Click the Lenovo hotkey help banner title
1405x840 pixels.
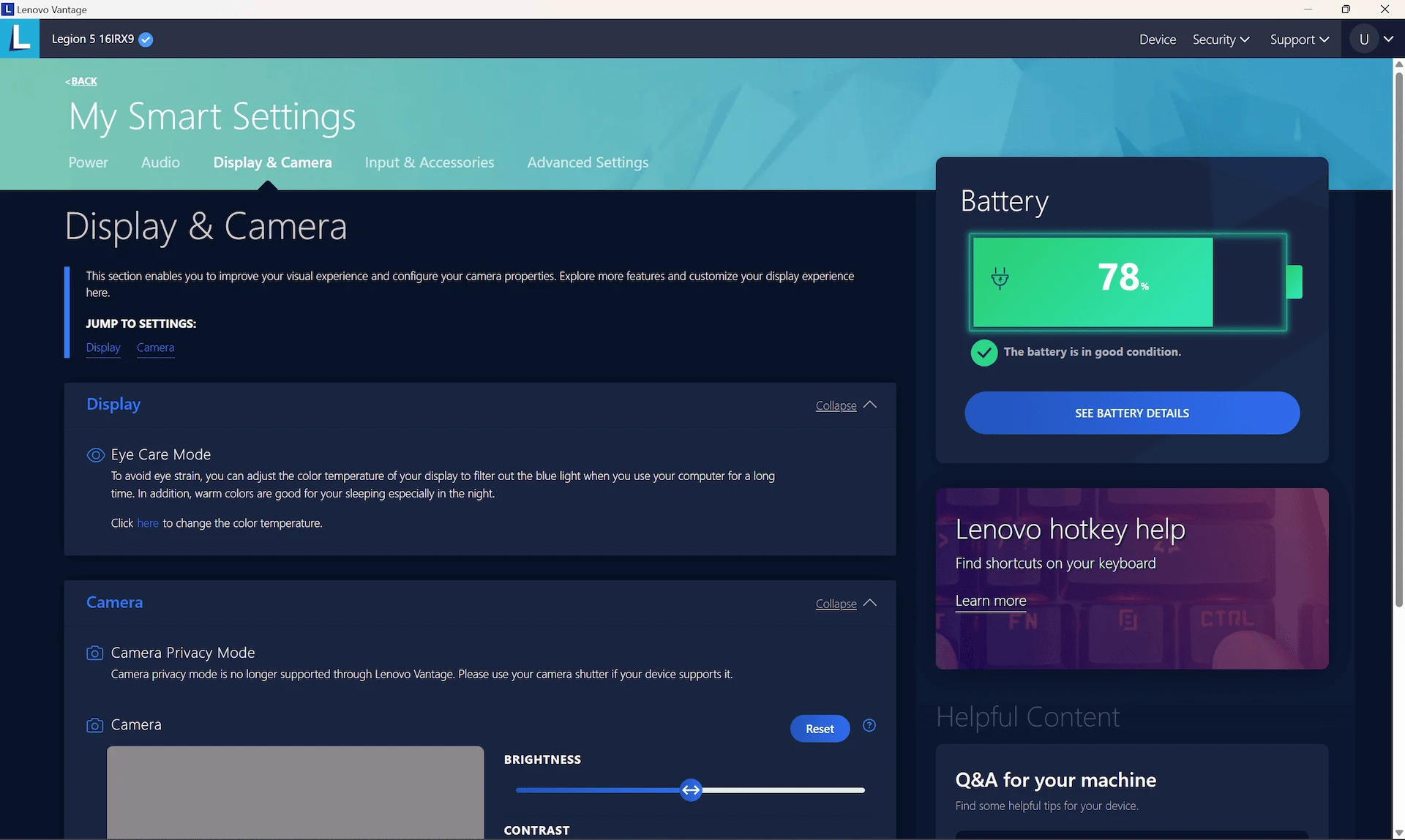(1070, 529)
